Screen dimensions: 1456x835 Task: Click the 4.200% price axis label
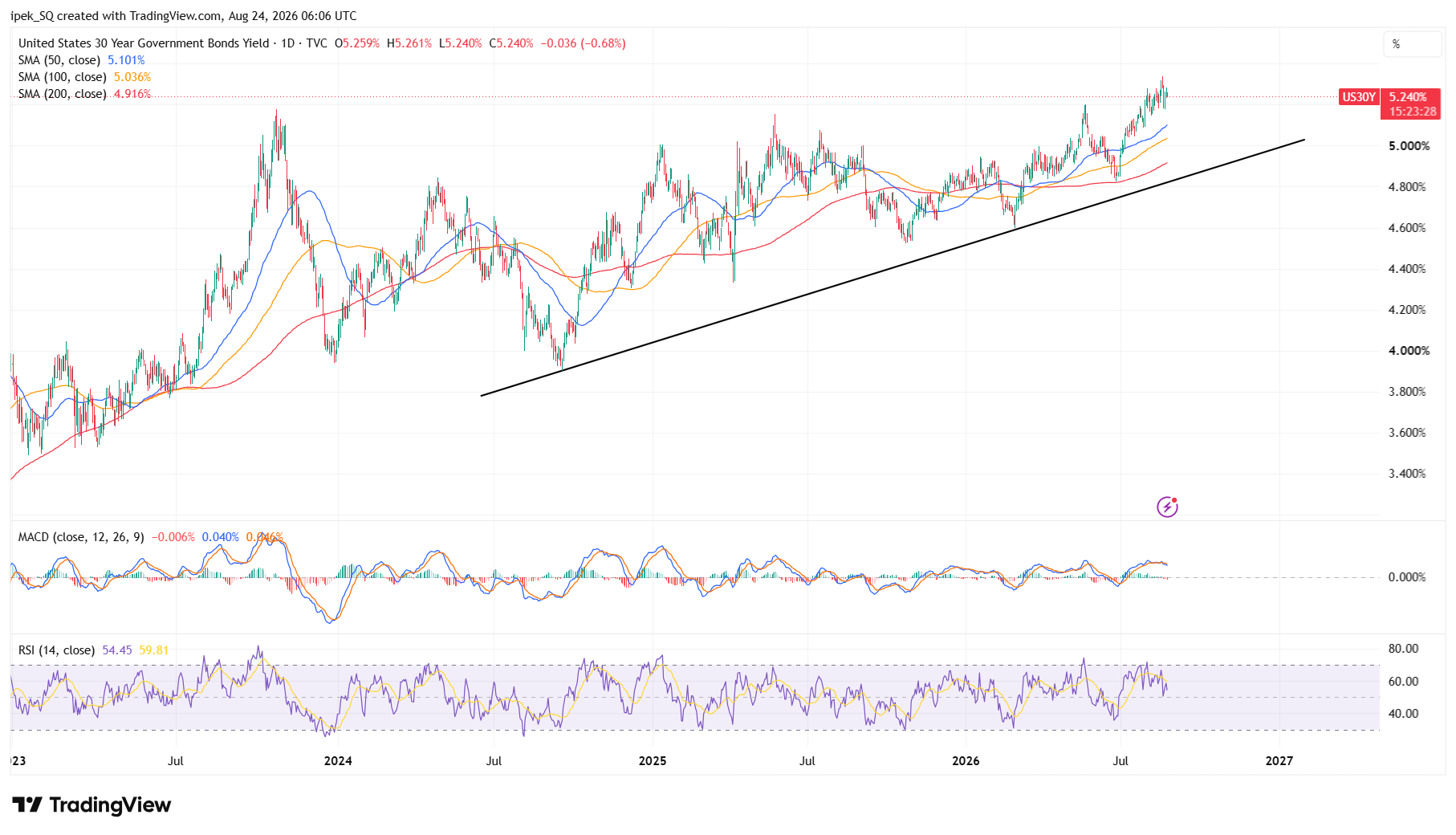(1407, 310)
